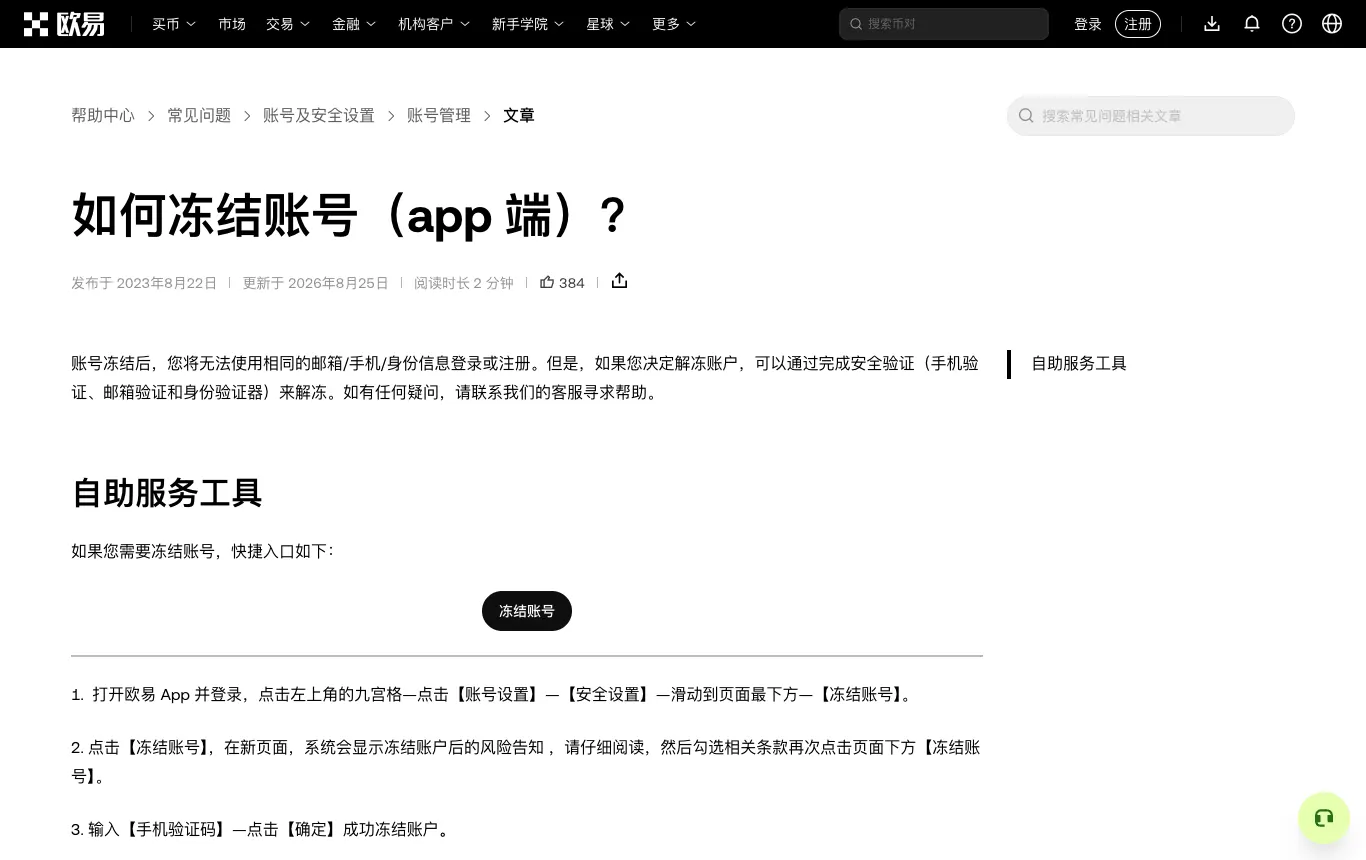Focus the 搜索币对 search field
The width and height of the screenshot is (1366, 860).
(x=944, y=24)
